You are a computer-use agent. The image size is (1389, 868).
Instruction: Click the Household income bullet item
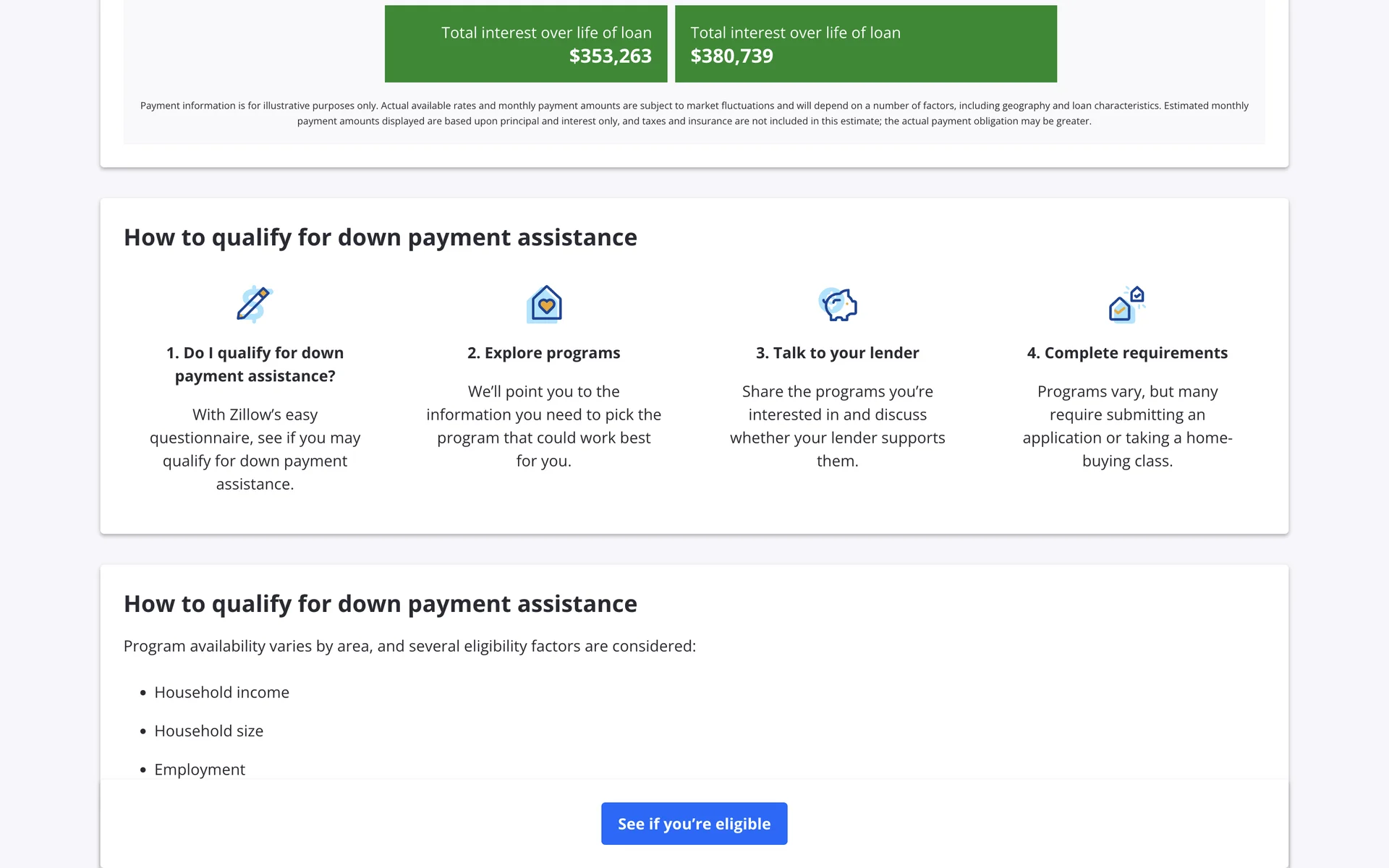pyautogui.click(x=221, y=692)
